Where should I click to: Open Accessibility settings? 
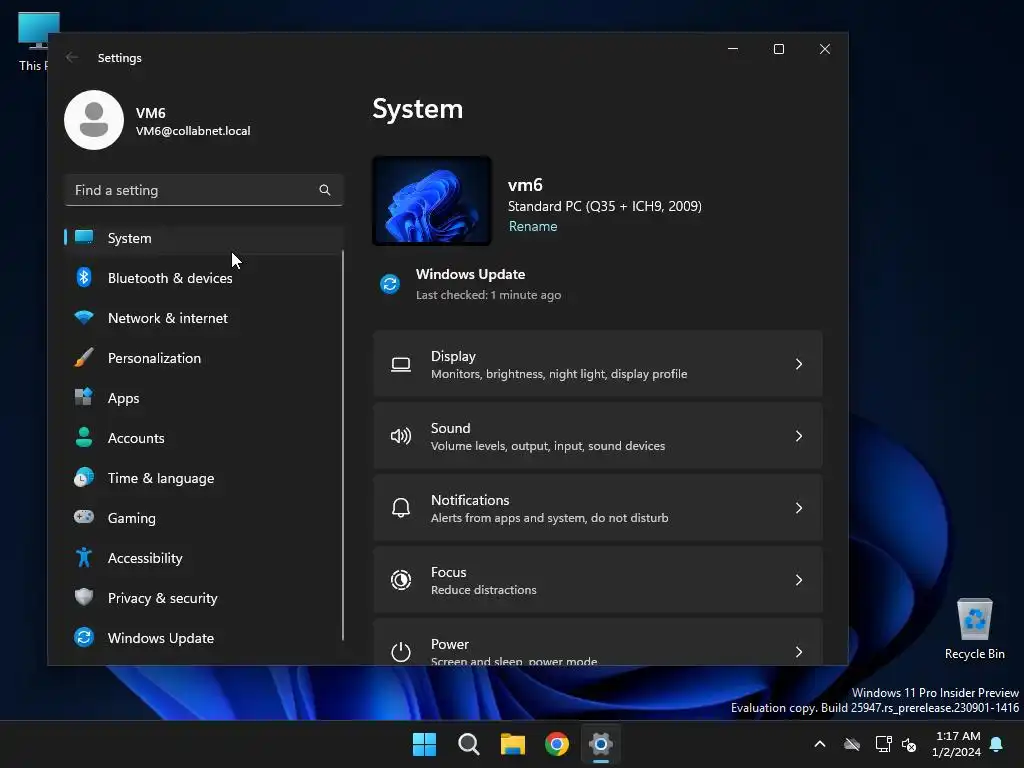coord(204,558)
